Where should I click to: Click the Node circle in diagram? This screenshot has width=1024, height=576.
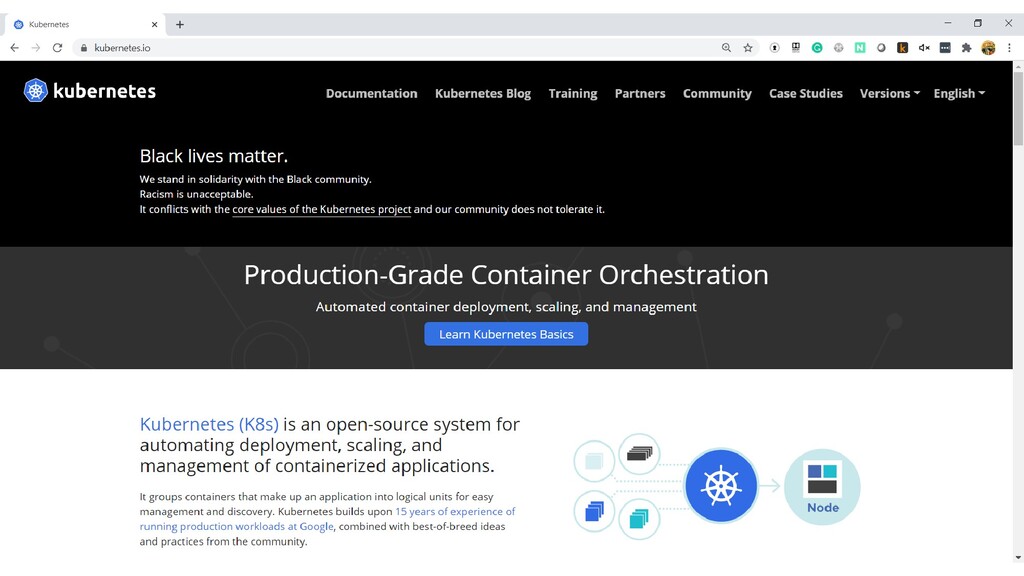[822, 487]
